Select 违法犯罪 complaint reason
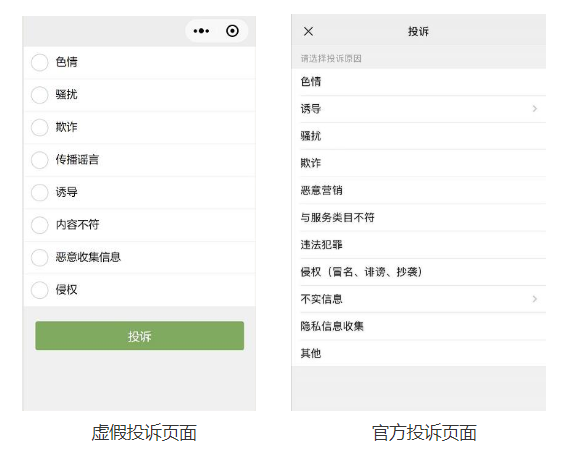 pyautogui.click(x=418, y=245)
